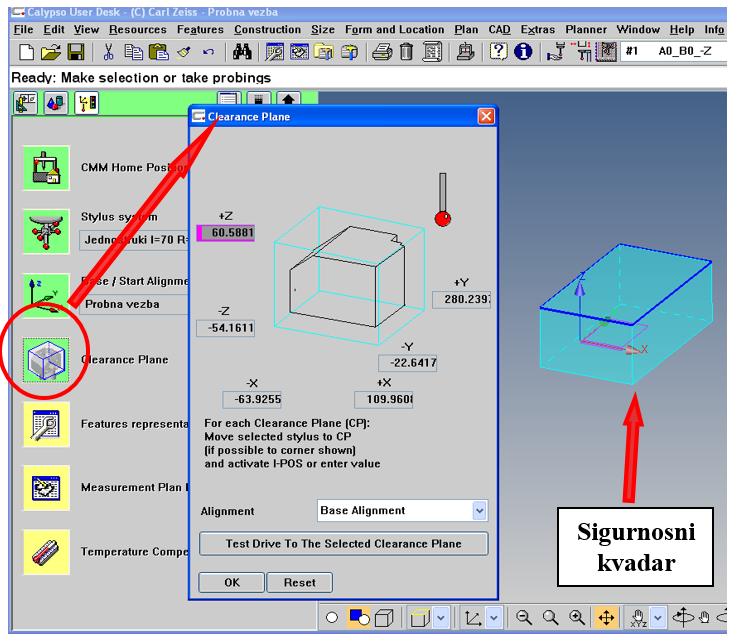The width and height of the screenshot is (737, 644).
Task: Click the -Z value field -54.1611
Action: click(x=226, y=328)
